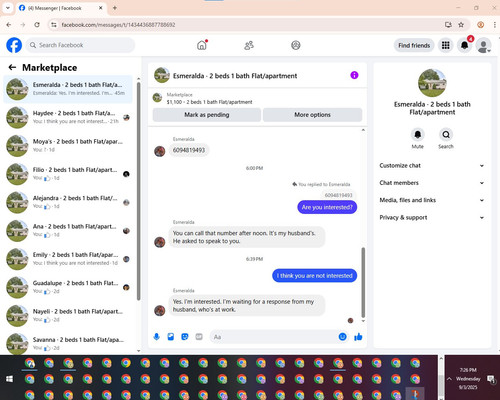Open Ana conversation in list

point(68,231)
